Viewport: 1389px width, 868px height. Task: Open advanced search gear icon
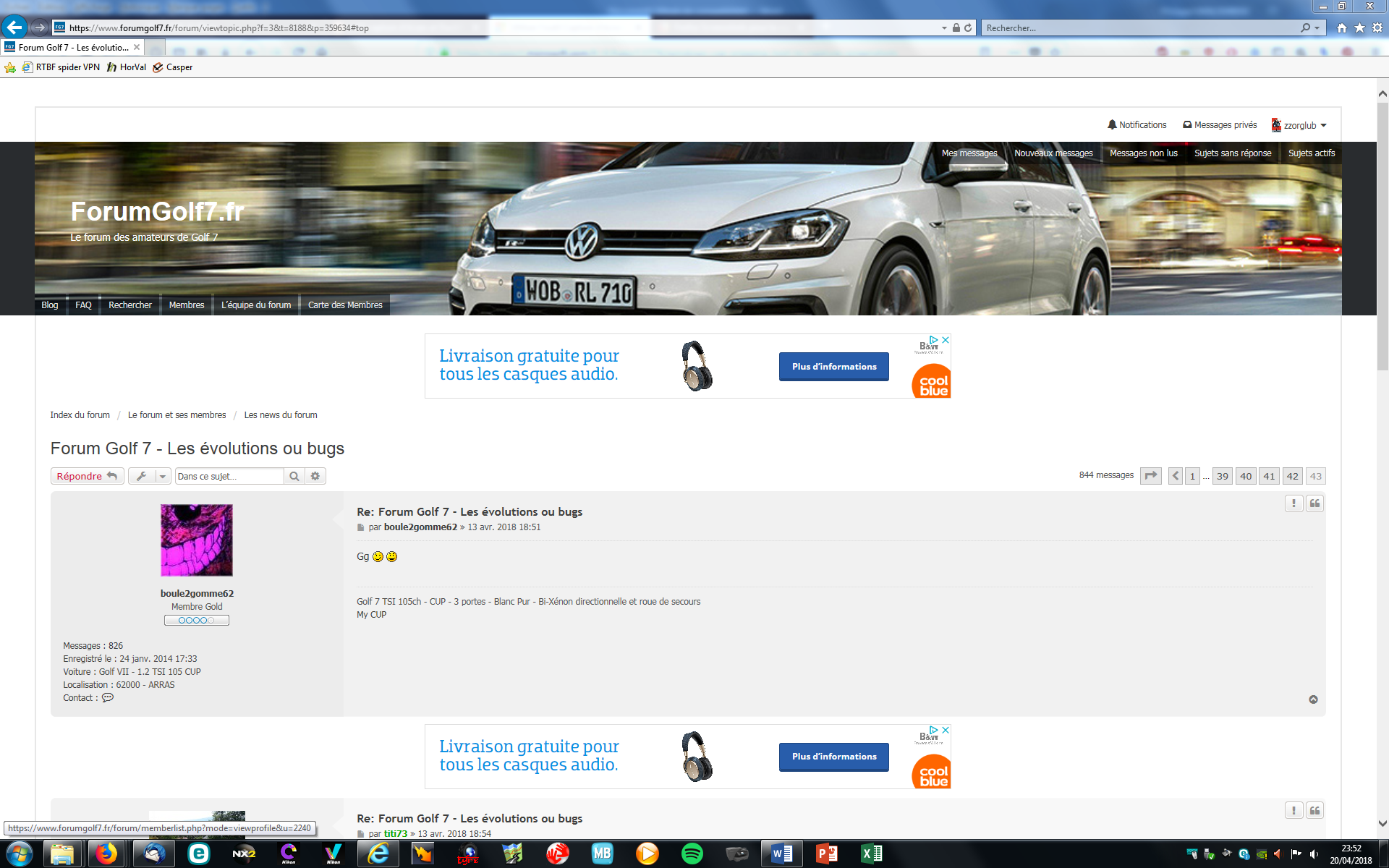(x=315, y=476)
